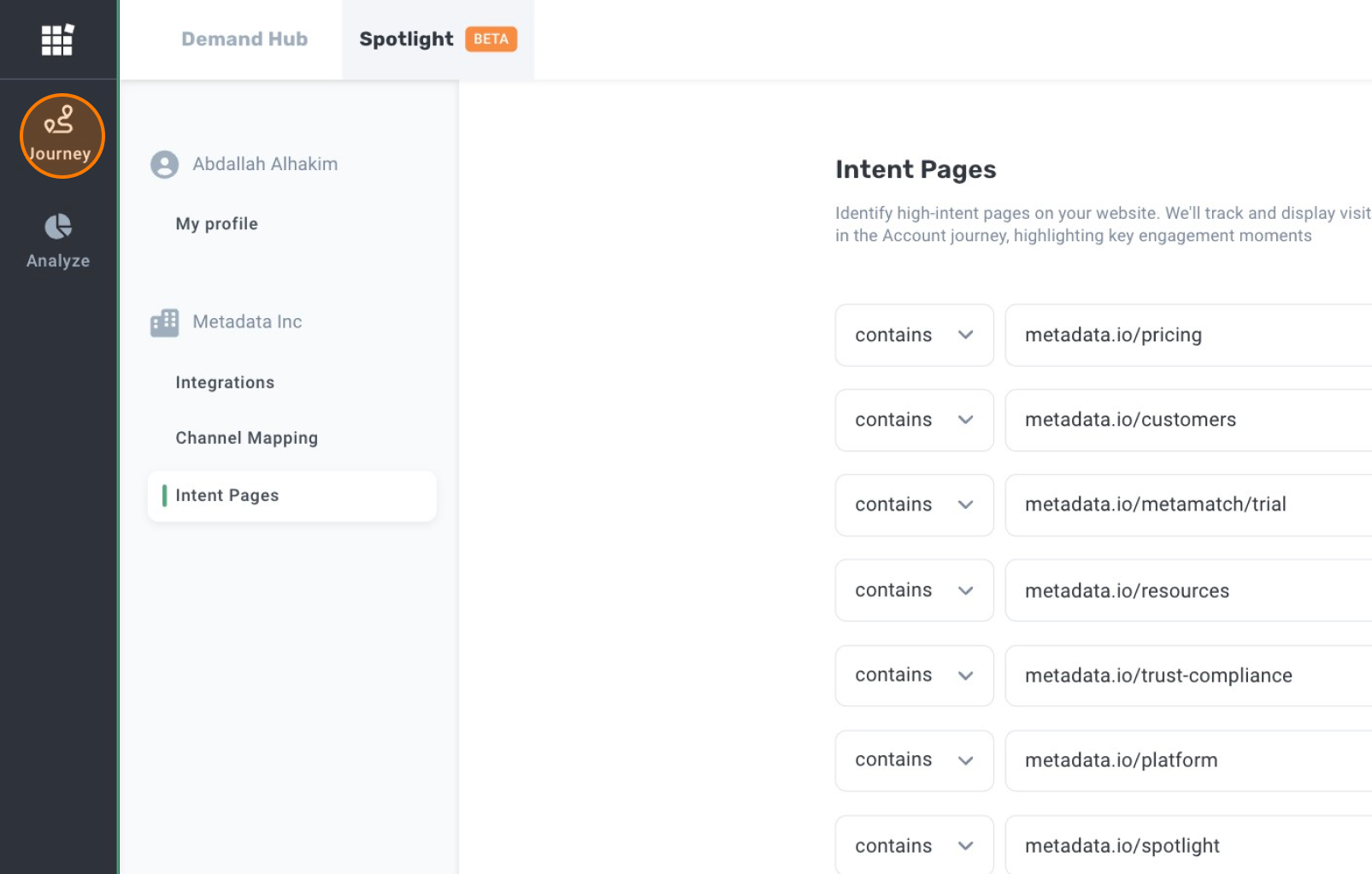Click the BETA badge next to Spotlight

[x=491, y=39]
